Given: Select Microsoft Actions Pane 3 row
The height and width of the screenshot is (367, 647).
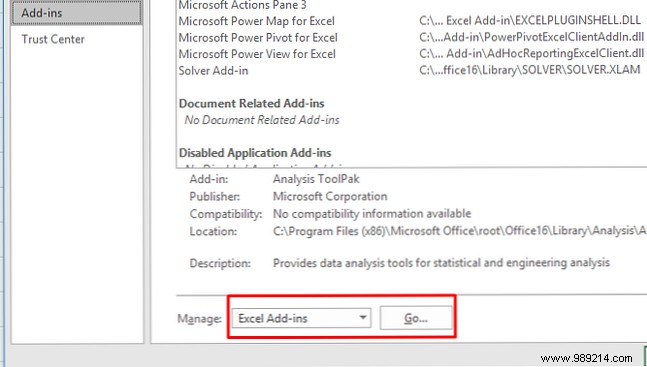Looking at the screenshot, I should [242, 5].
